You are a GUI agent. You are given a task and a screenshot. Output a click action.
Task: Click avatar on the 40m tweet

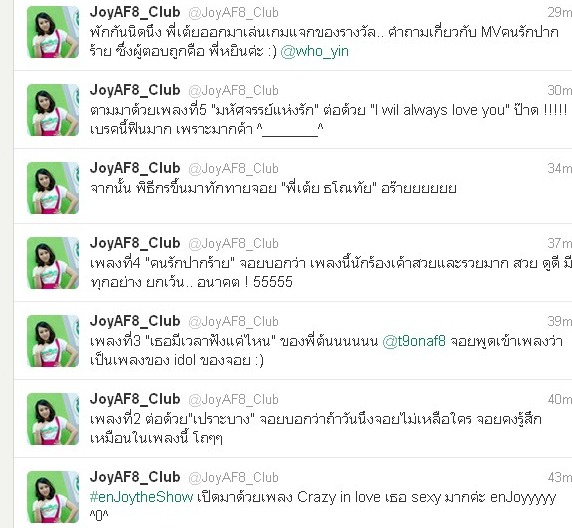(53, 419)
